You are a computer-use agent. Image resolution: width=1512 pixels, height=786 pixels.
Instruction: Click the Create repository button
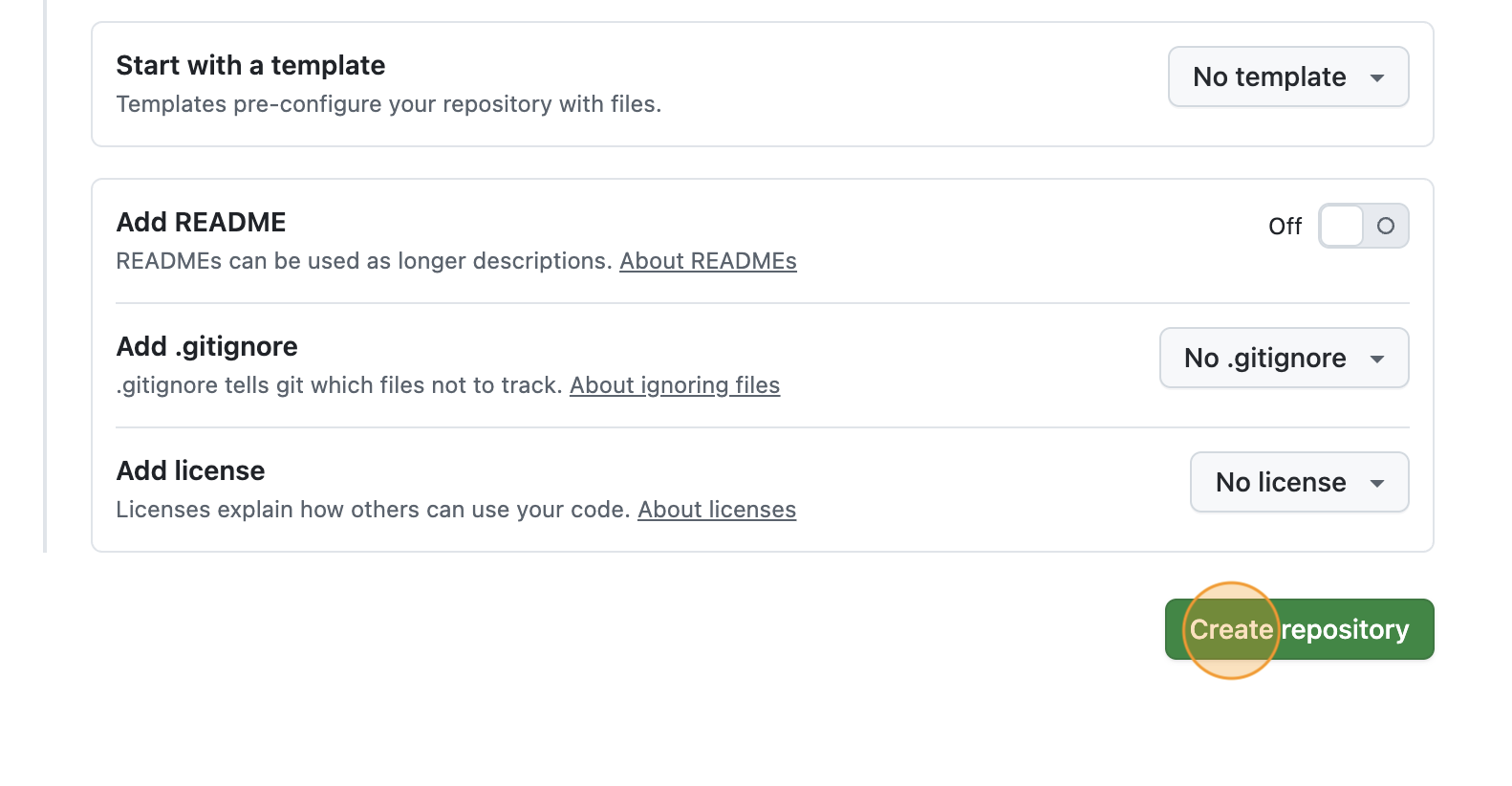(1299, 629)
